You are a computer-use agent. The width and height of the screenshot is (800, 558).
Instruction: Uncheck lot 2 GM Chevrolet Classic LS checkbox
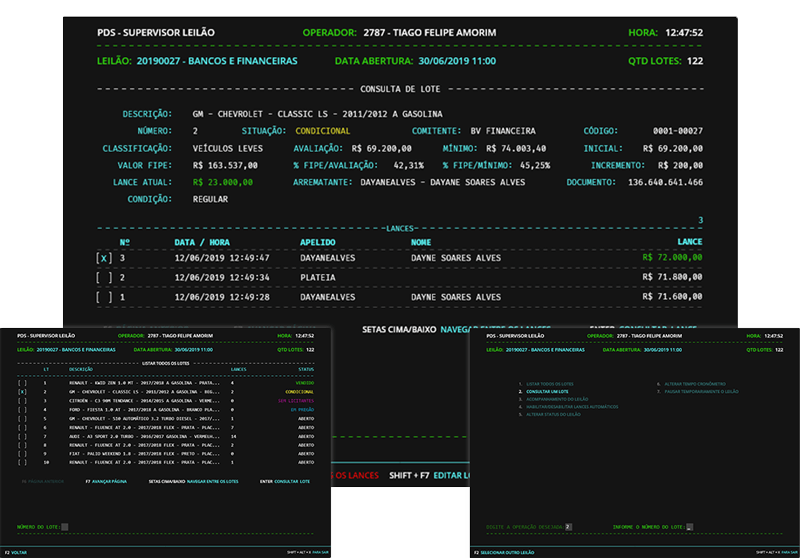click(x=22, y=392)
